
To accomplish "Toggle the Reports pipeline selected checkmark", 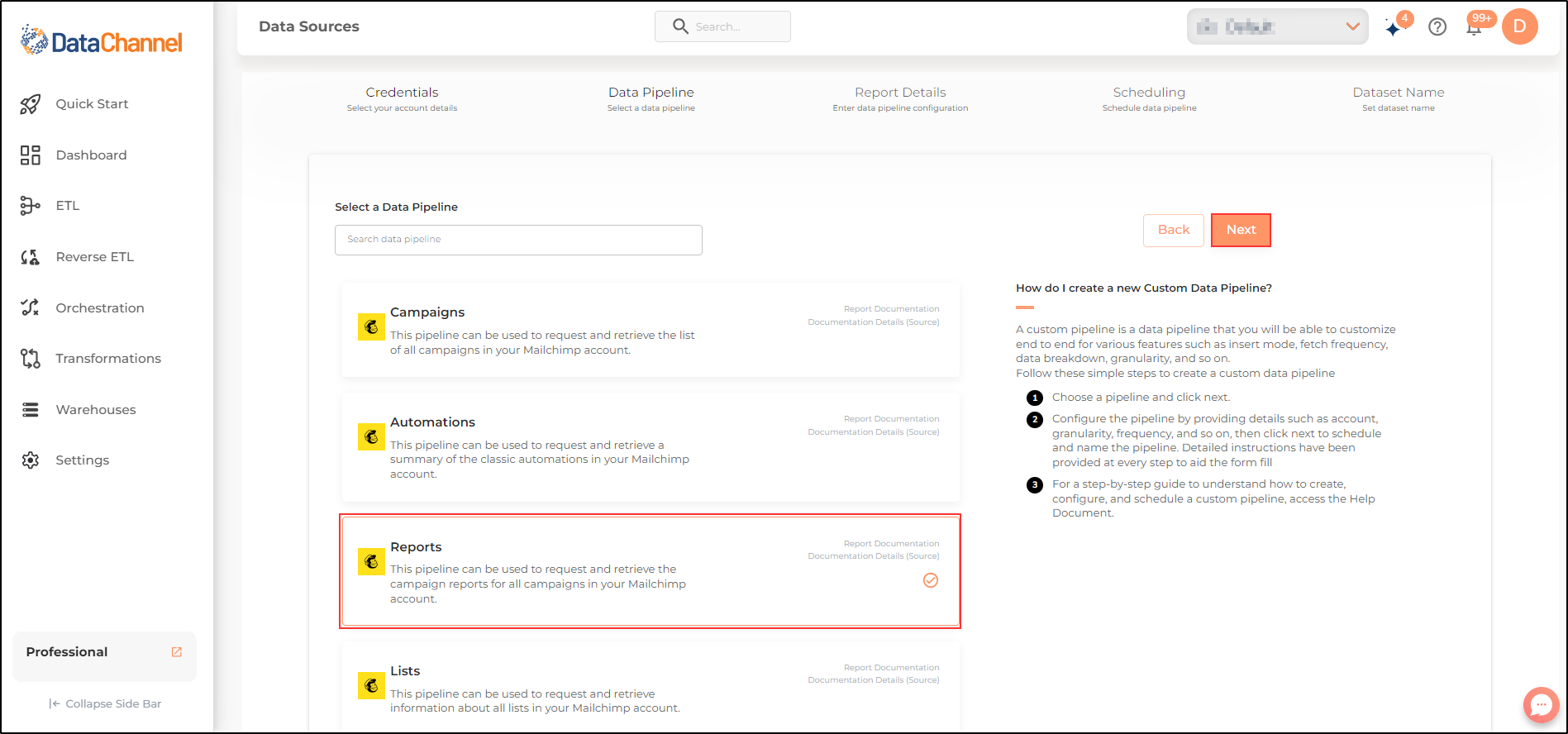I will click(931, 580).
